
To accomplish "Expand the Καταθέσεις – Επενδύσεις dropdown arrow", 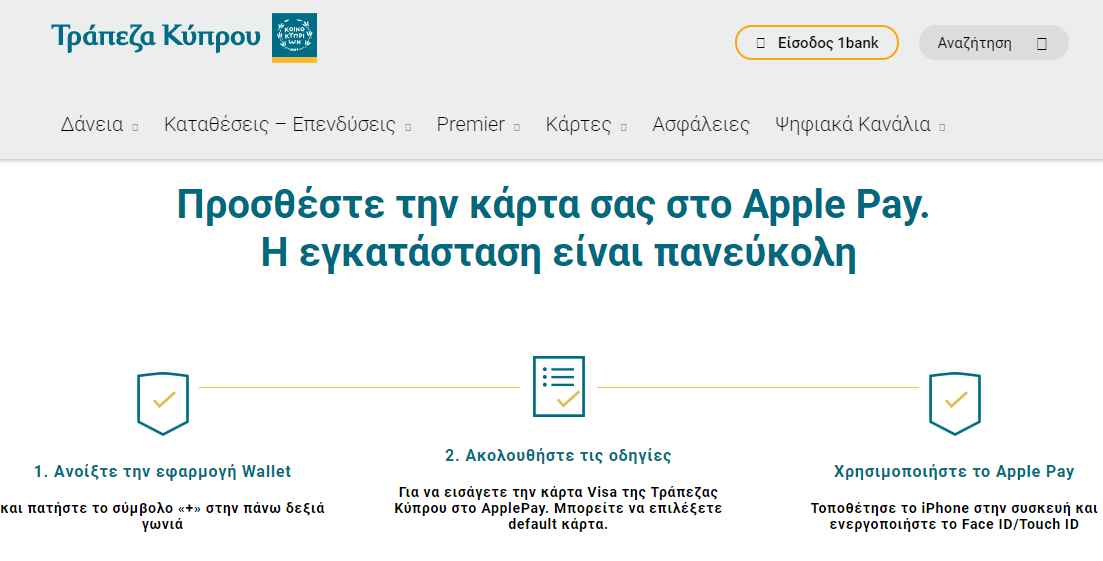I will tap(408, 127).
